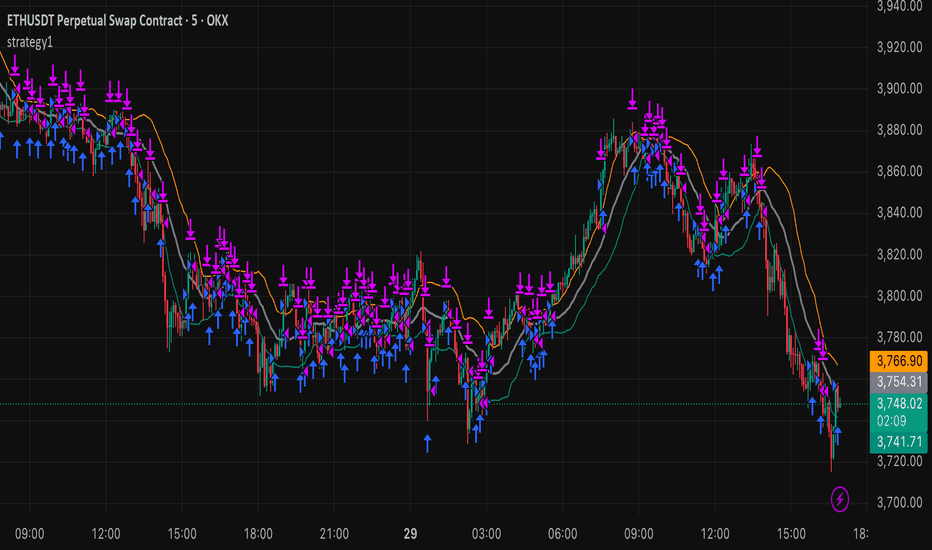932x550 pixels.
Task: Select the strategy1 indicator label
Action: (30, 42)
